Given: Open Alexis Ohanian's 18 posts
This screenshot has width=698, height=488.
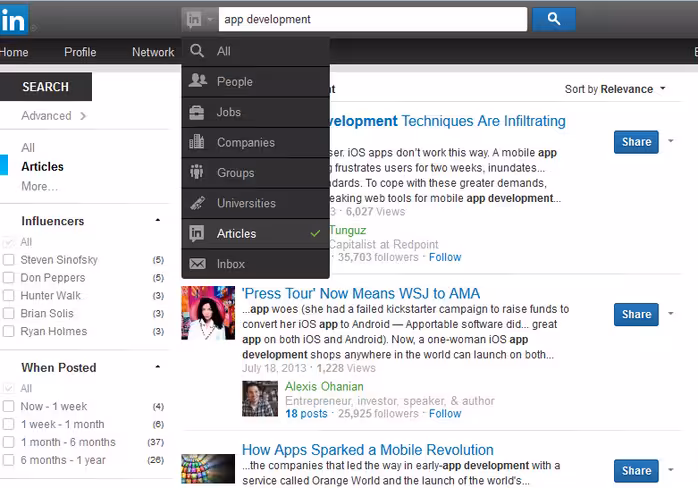Looking at the screenshot, I should 306,414.
